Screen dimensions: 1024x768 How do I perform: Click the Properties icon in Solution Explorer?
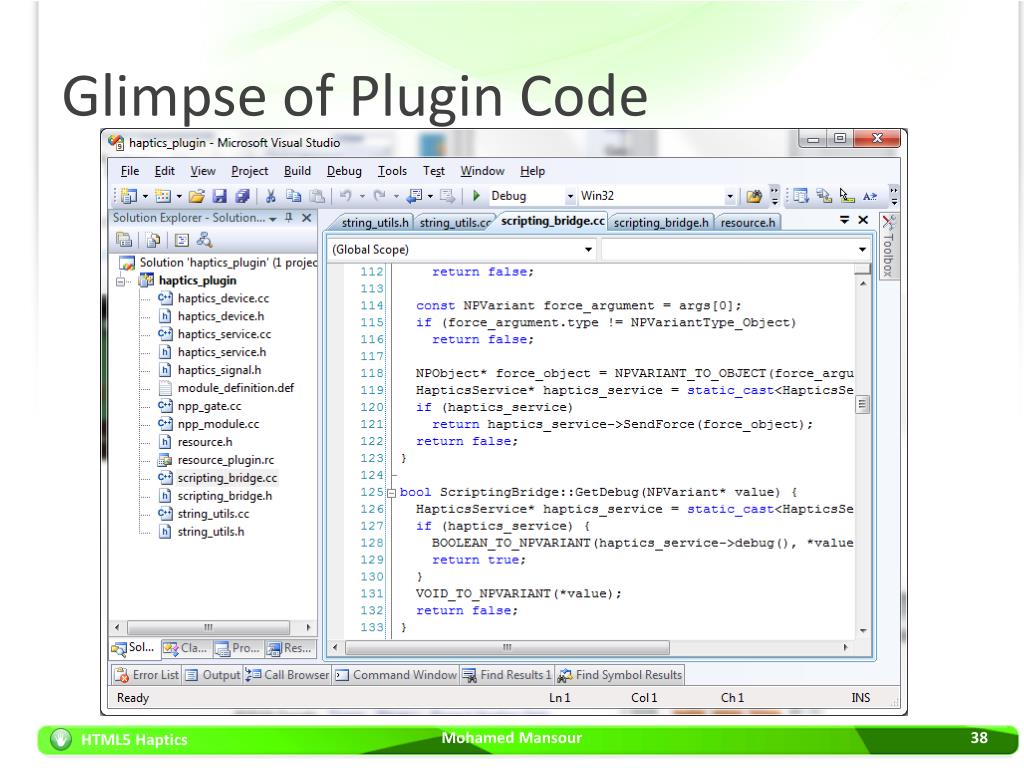tap(124, 240)
